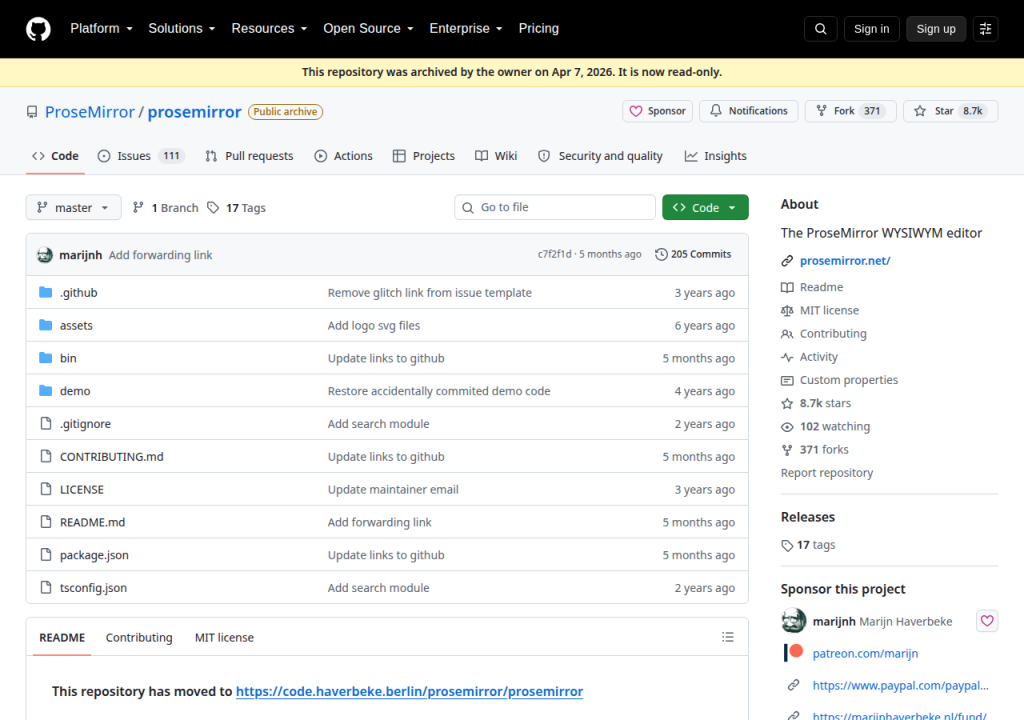Viewport: 1024px width, 720px height.
Task: Open the green Code dropdown button
Action: pos(705,207)
